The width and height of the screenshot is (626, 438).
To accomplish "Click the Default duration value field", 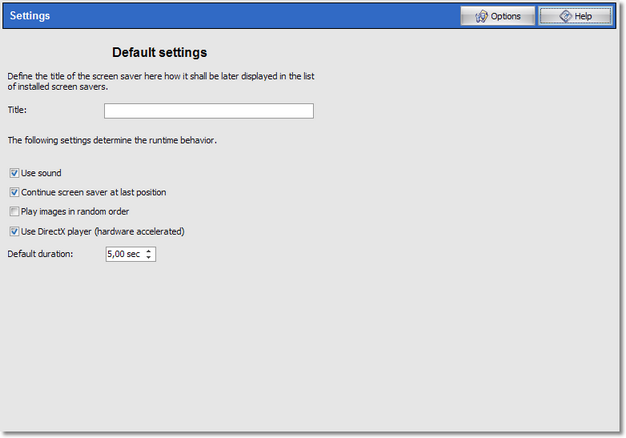I will click(125, 254).
